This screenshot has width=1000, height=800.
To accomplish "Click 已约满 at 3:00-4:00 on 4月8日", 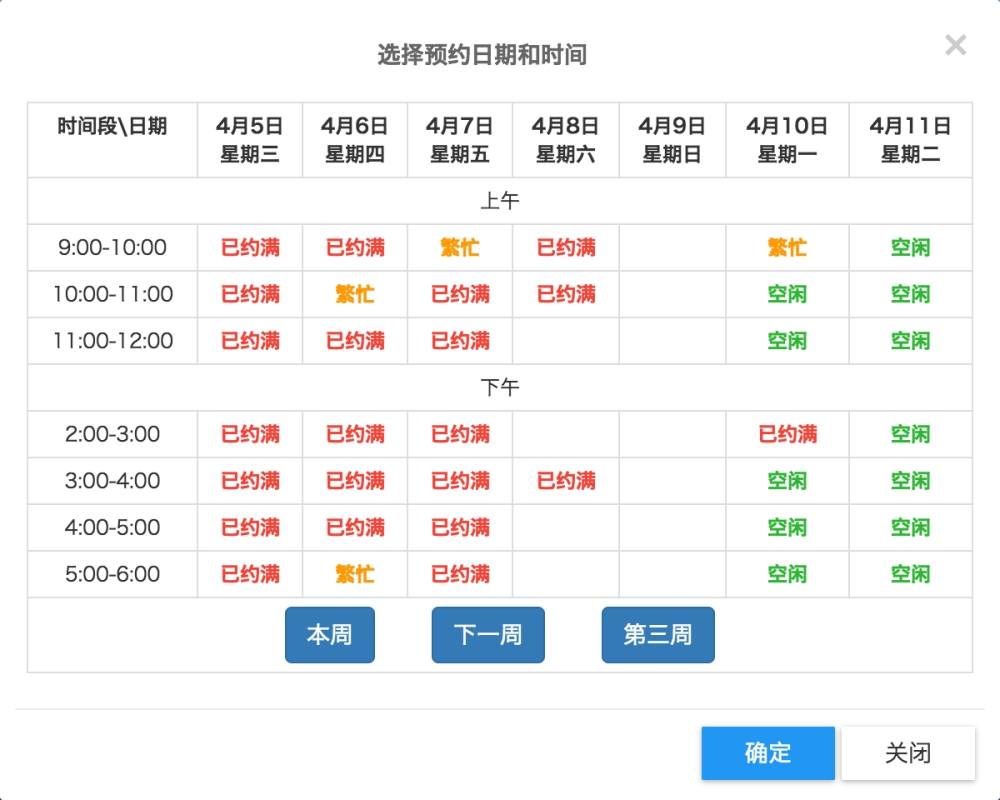I will point(566,480).
